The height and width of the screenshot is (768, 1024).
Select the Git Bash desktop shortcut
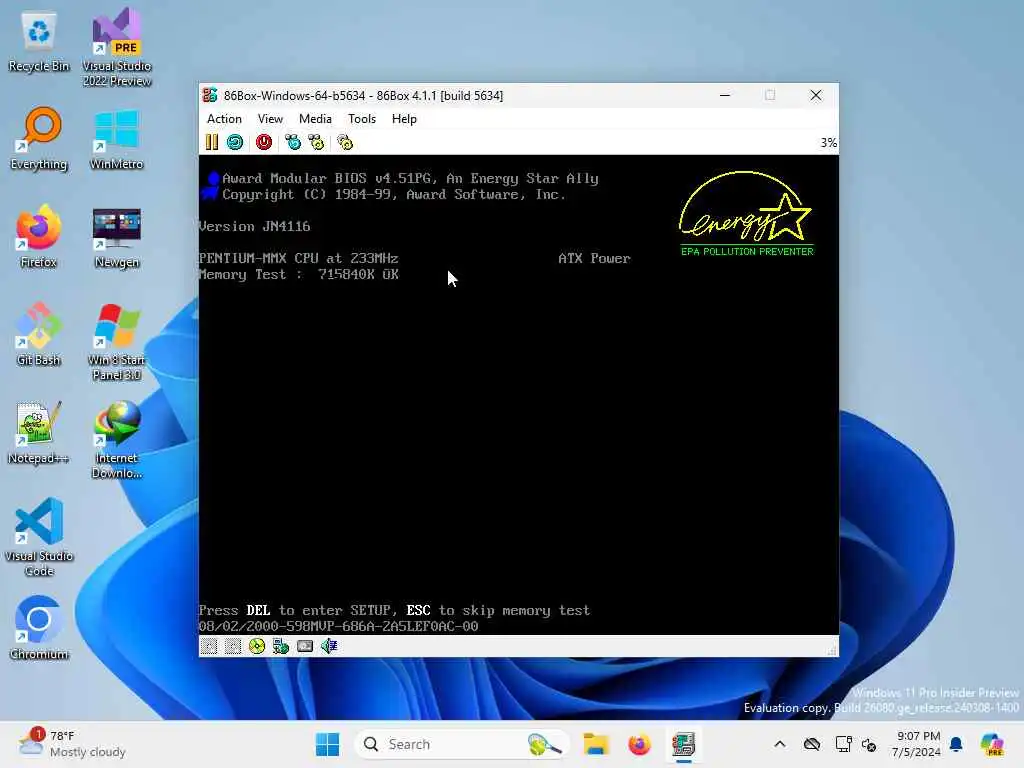click(39, 334)
